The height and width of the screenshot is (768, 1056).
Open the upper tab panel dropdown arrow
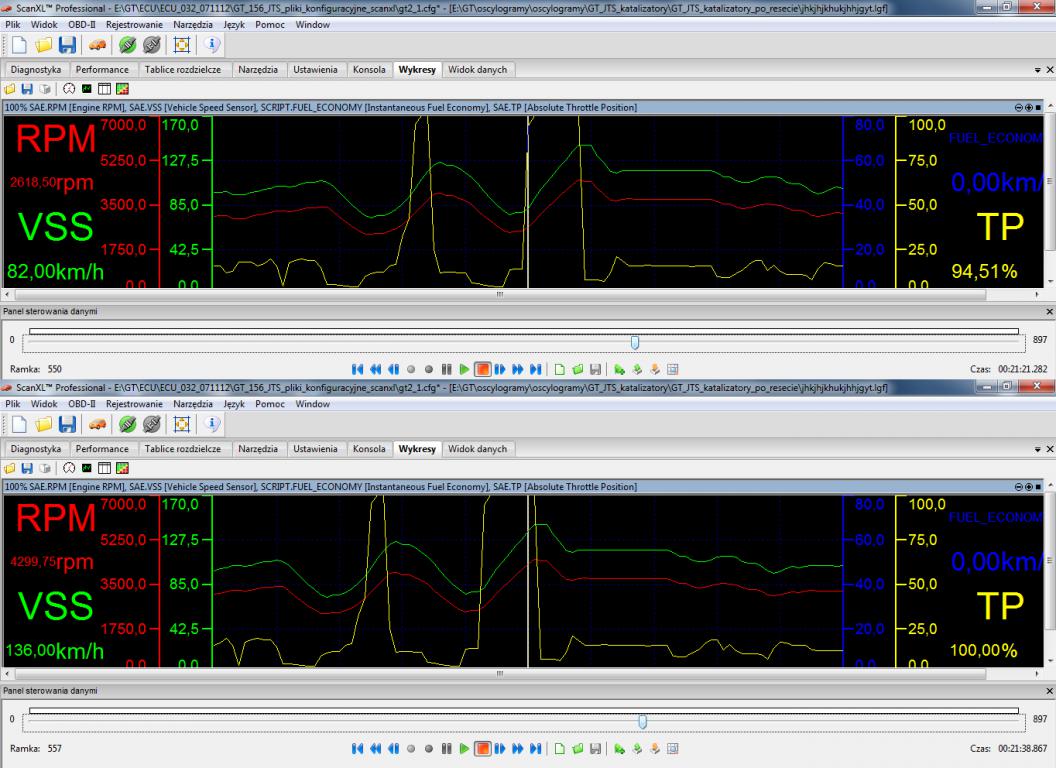pos(1038,70)
